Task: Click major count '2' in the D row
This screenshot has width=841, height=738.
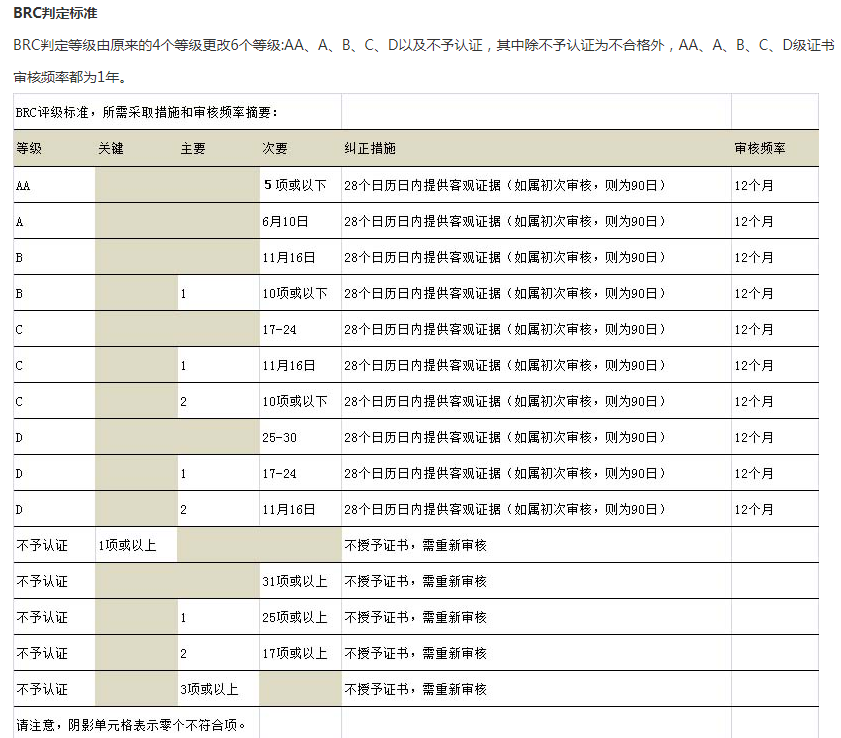Action: 183,510
